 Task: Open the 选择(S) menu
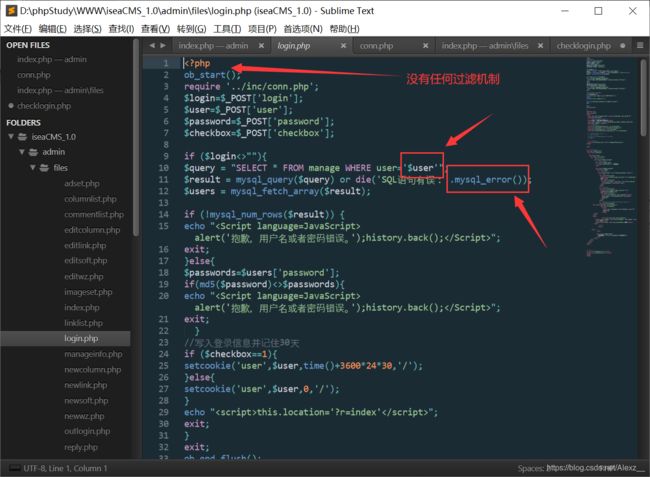pyautogui.click(x=87, y=29)
